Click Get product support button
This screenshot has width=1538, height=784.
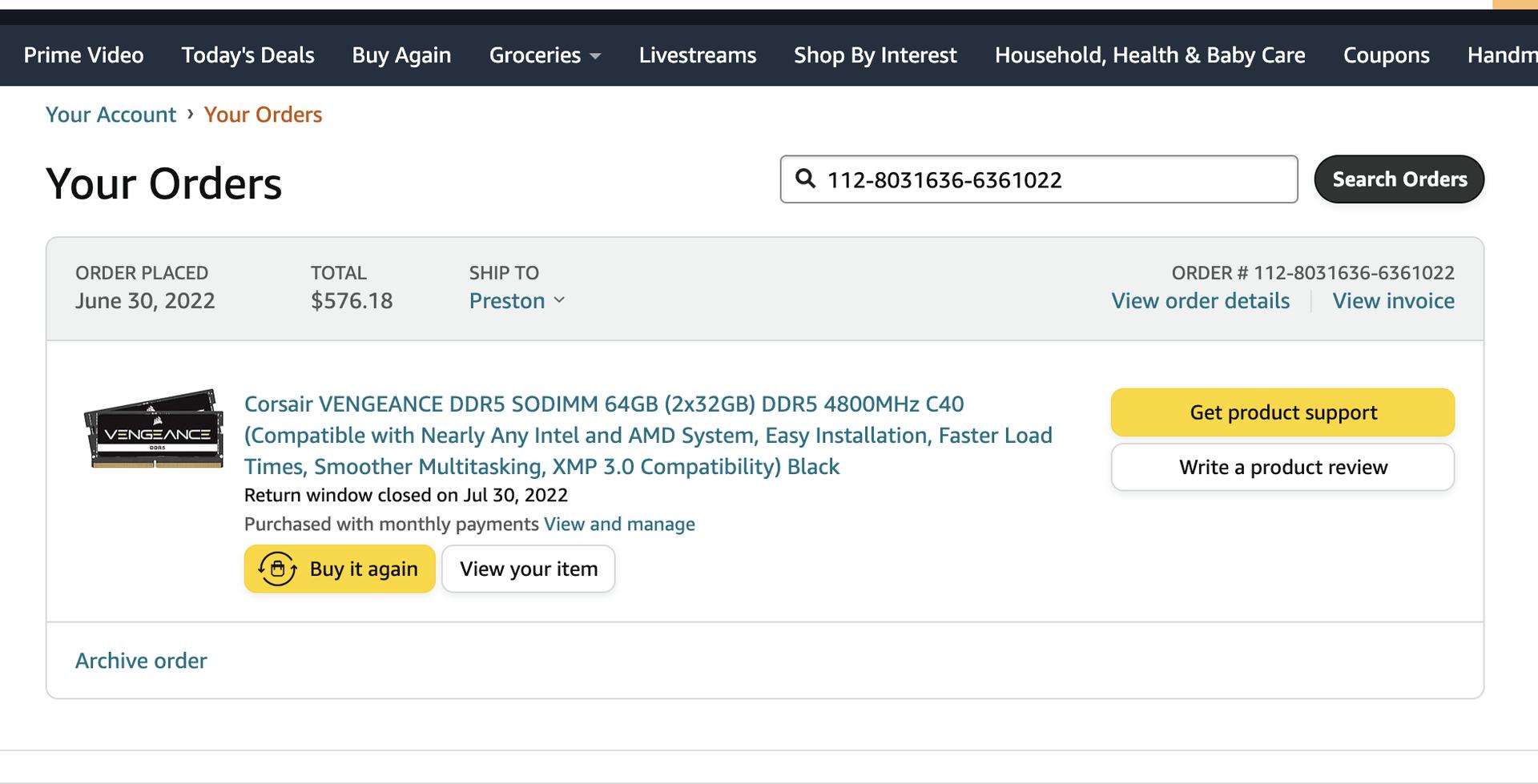(x=1282, y=412)
